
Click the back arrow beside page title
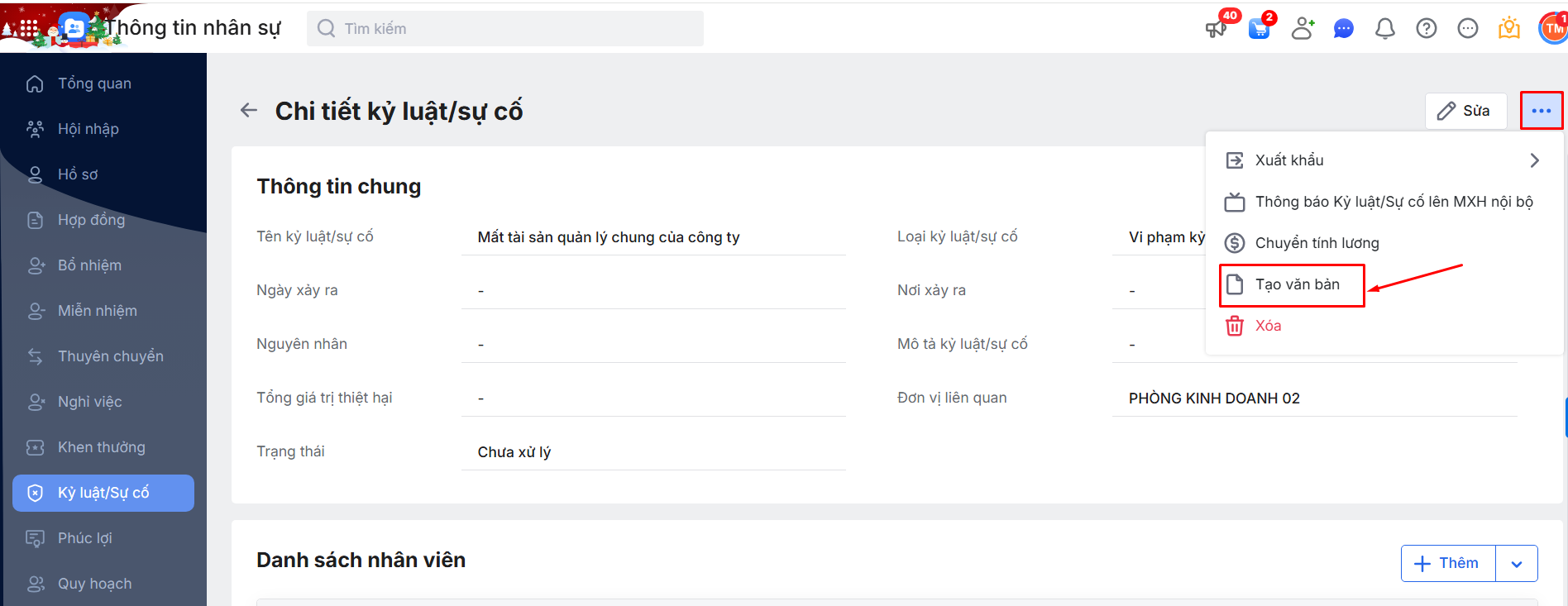click(x=249, y=110)
